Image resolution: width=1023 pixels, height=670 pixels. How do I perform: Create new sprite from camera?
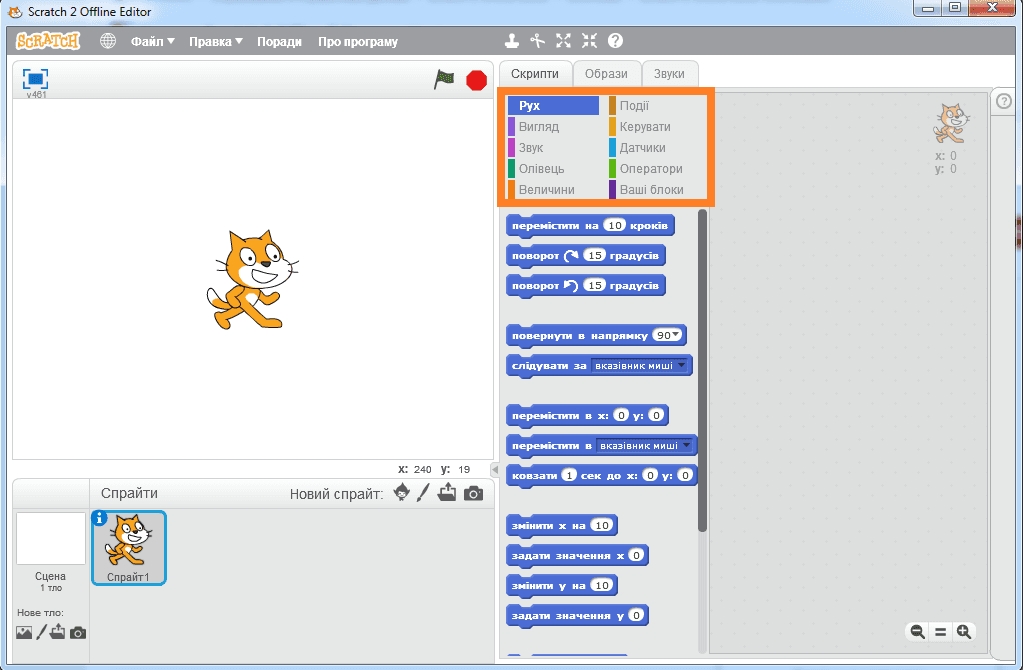[x=473, y=493]
